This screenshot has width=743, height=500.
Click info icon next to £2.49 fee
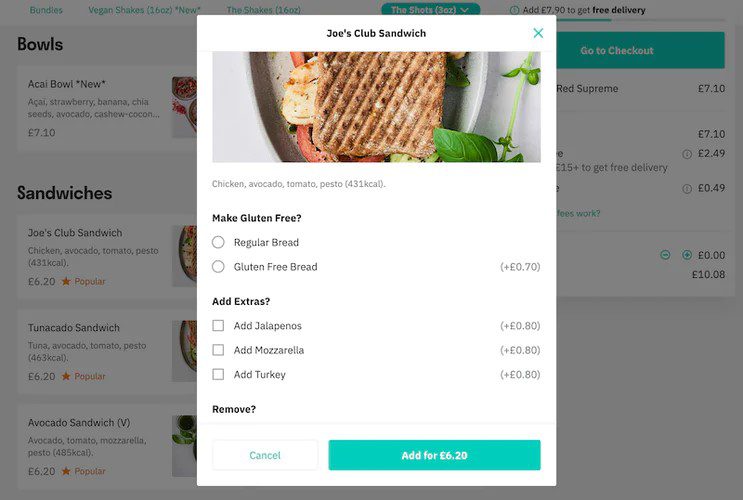click(x=687, y=154)
